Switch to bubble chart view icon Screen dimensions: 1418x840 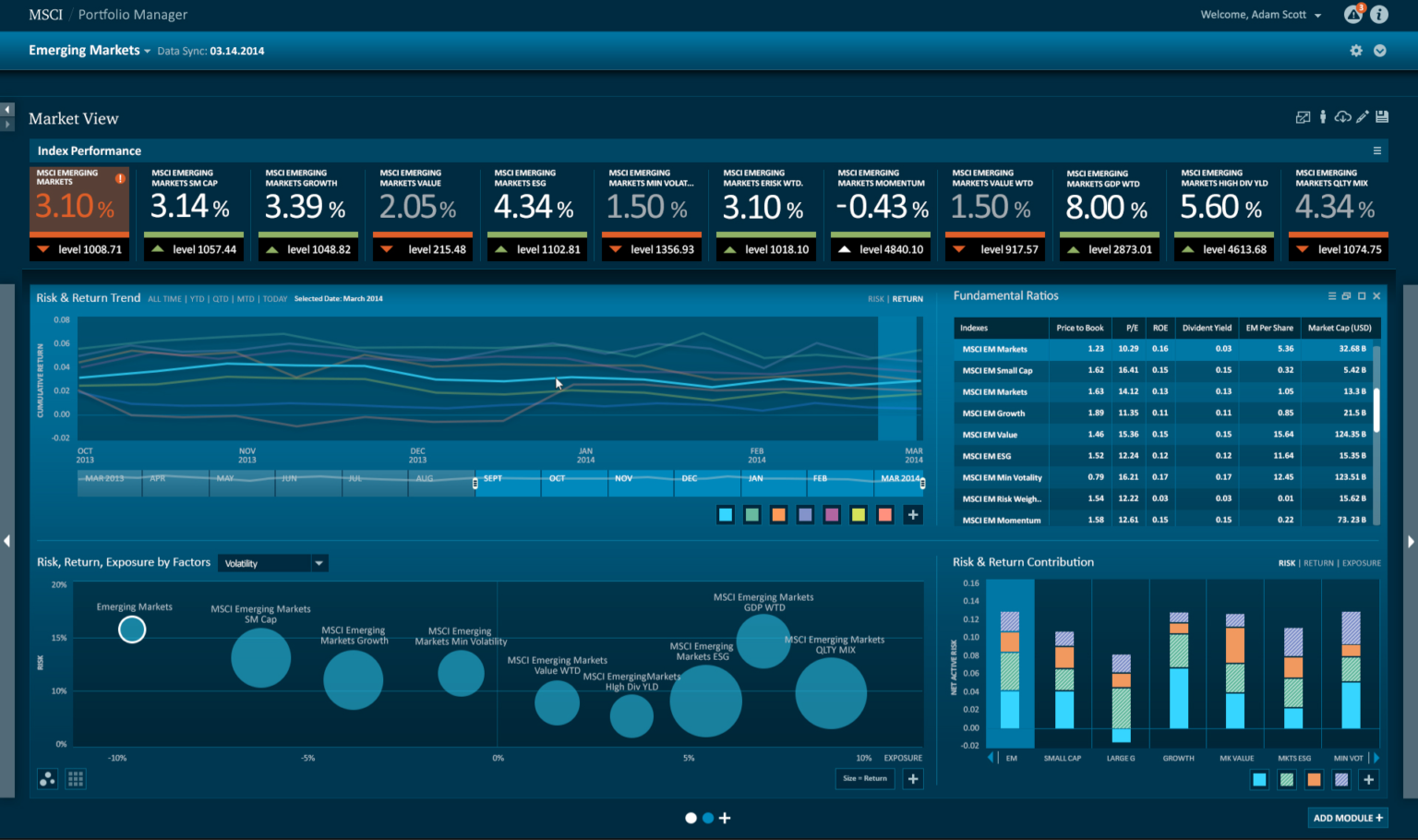click(x=47, y=779)
